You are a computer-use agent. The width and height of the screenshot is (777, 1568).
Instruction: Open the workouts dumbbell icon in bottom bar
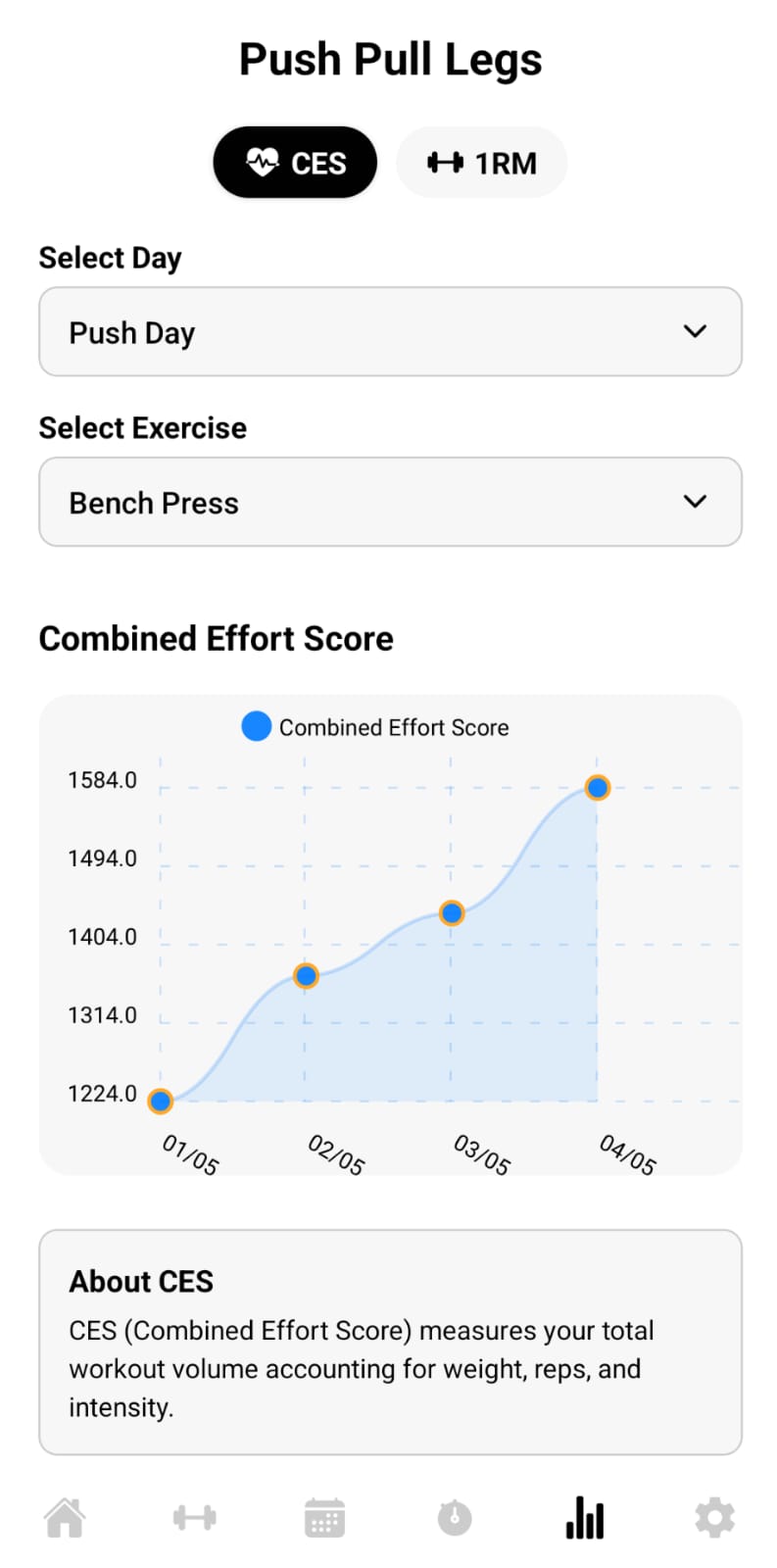pyautogui.click(x=194, y=1518)
